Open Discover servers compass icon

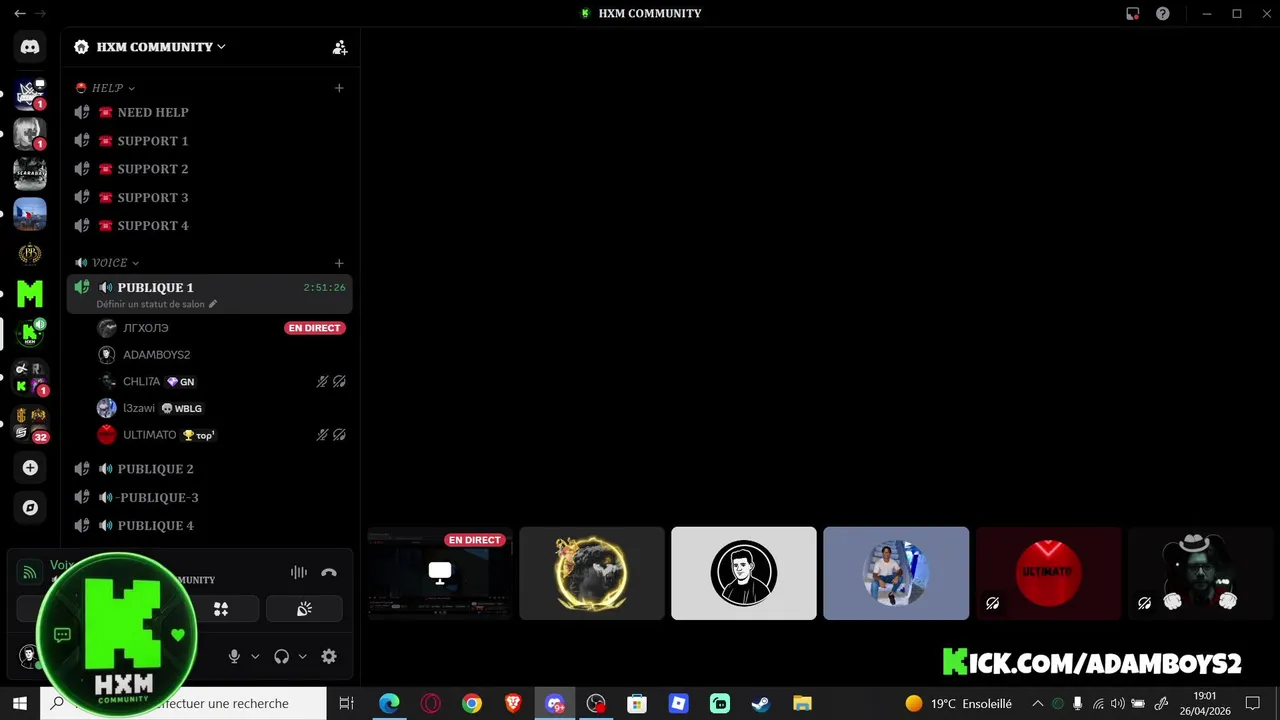pos(30,508)
